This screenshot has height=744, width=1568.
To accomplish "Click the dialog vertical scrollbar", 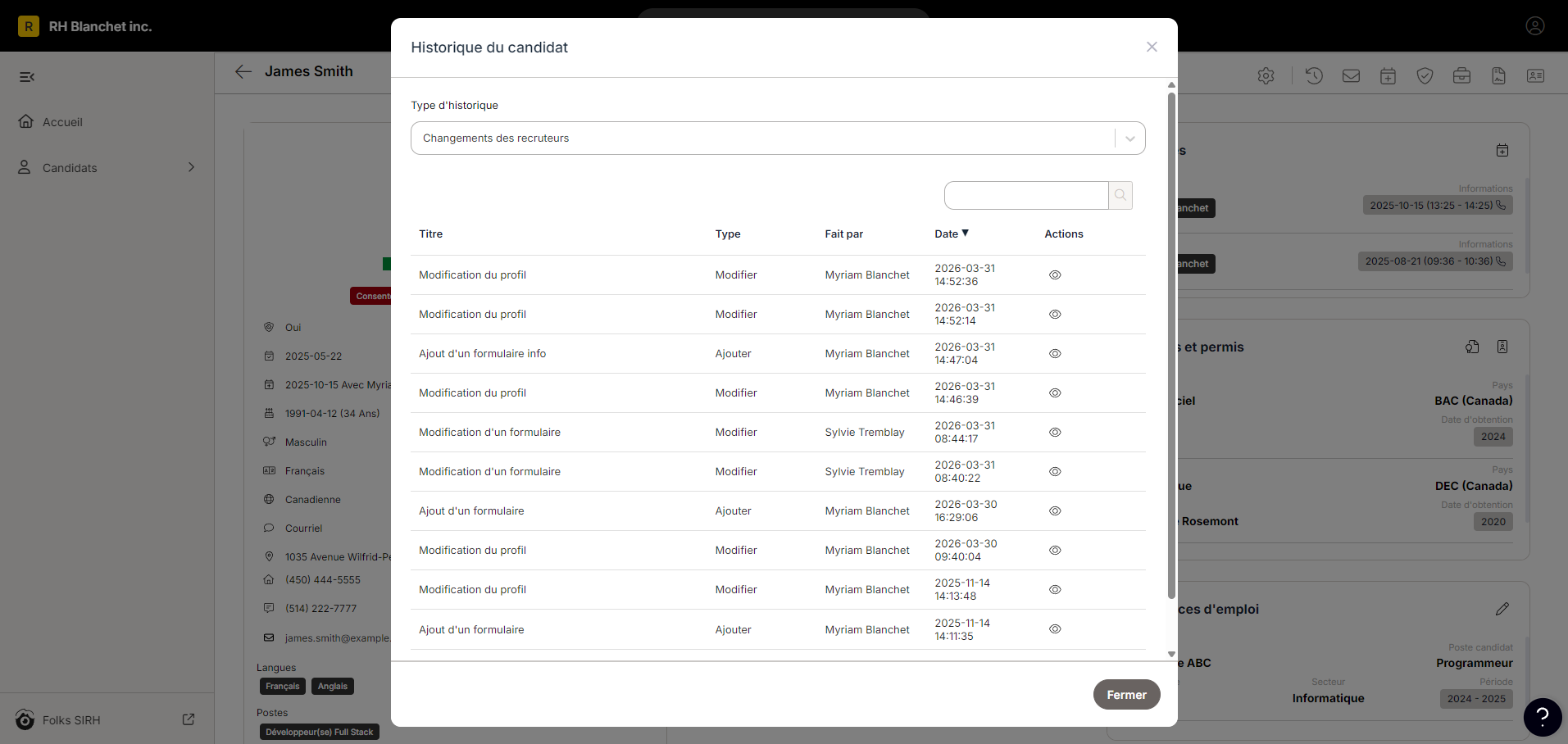I will click(x=1171, y=344).
